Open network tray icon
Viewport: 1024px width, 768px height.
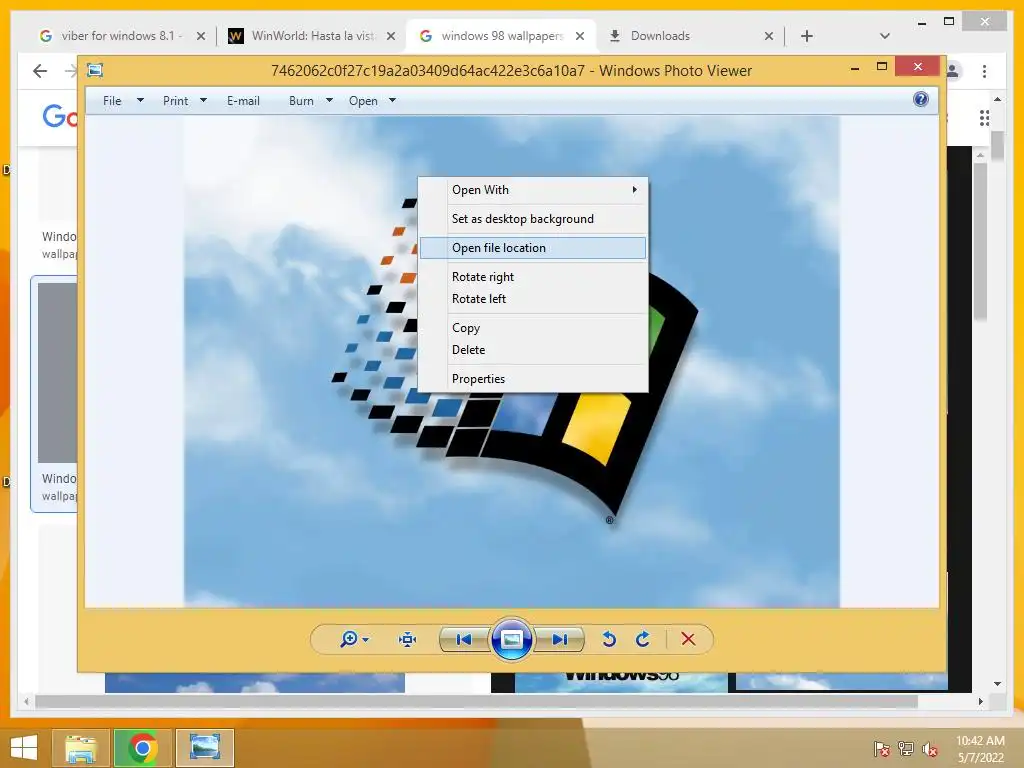(x=906, y=749)
